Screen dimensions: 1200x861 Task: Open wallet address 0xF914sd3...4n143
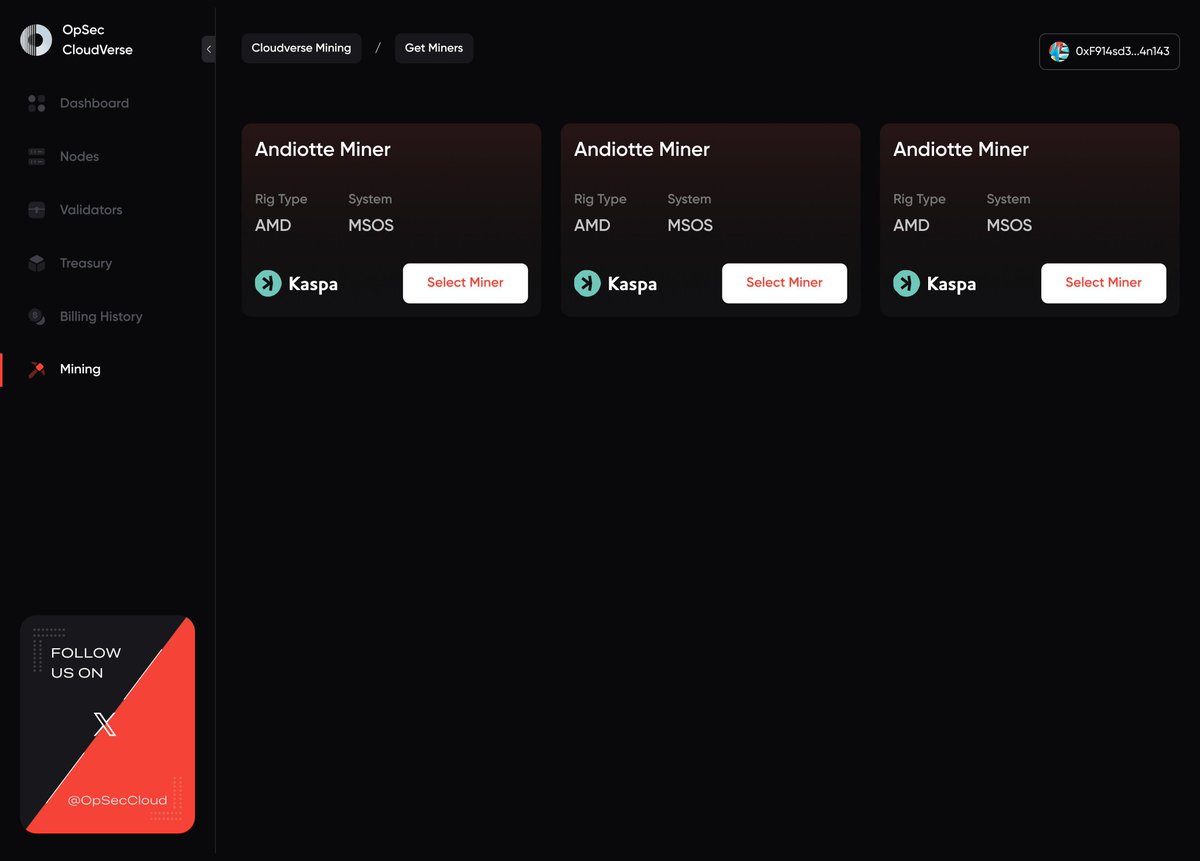(x=1109, y=51)
